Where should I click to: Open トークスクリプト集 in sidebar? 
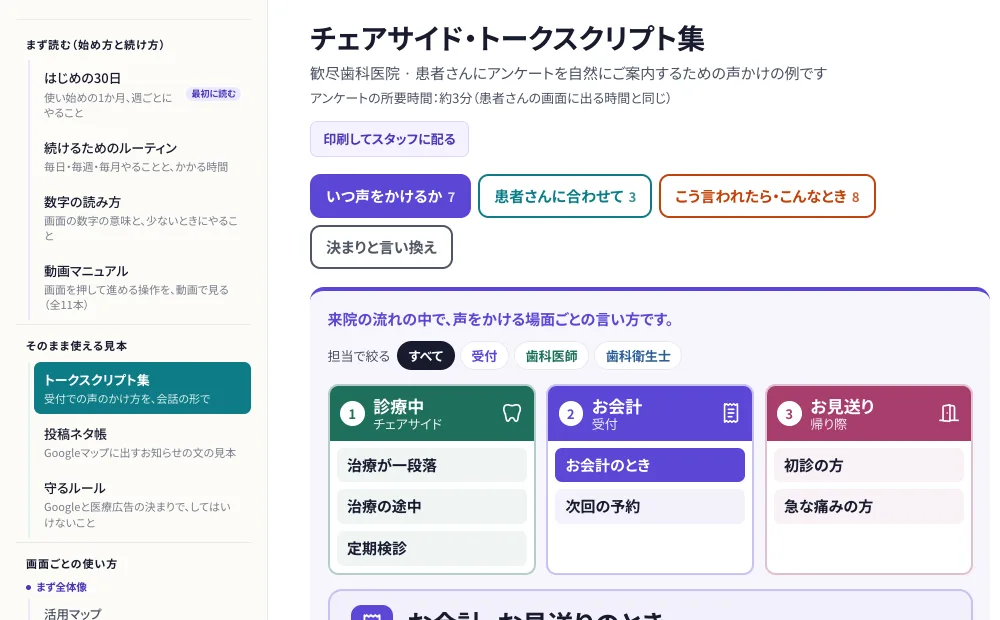point(142,388)
